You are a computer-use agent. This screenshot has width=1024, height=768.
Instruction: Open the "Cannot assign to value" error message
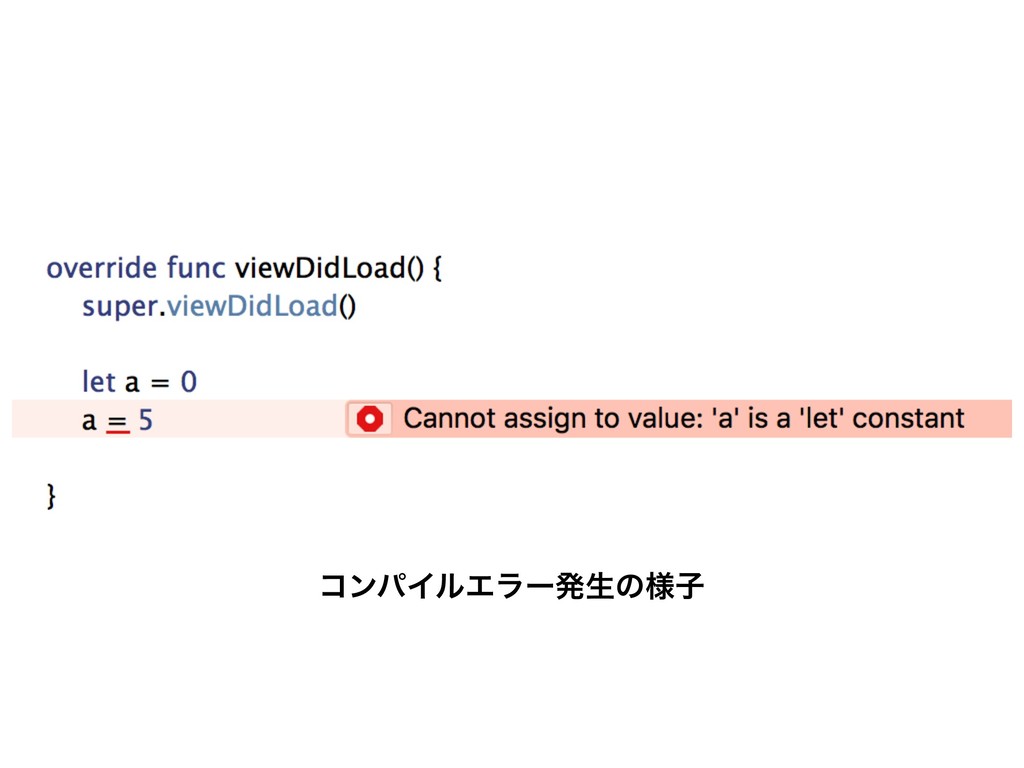pyautogui.click(x=683, y=419)
